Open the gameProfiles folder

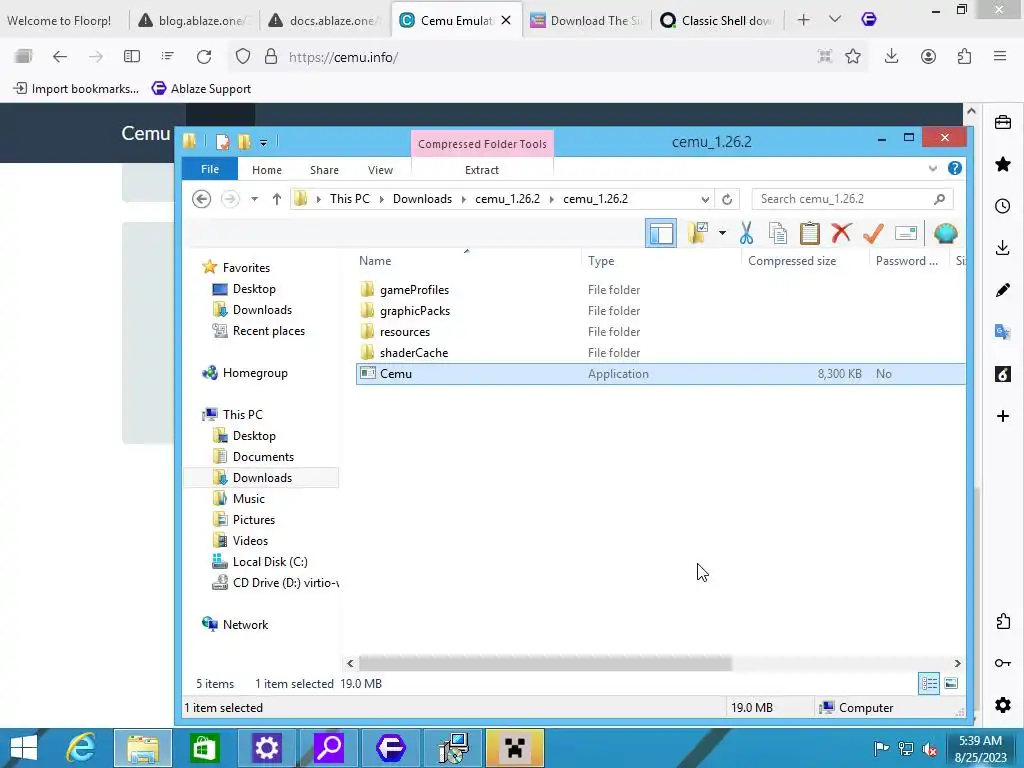coord(415,289)
